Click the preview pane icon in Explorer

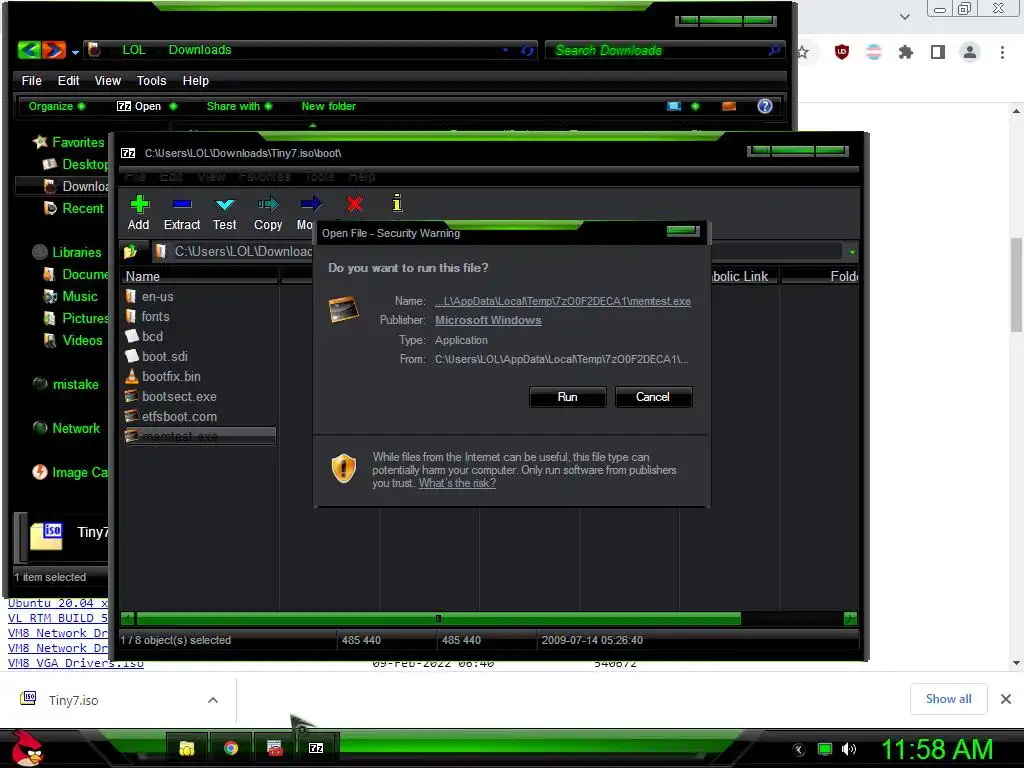click(729, 106)
